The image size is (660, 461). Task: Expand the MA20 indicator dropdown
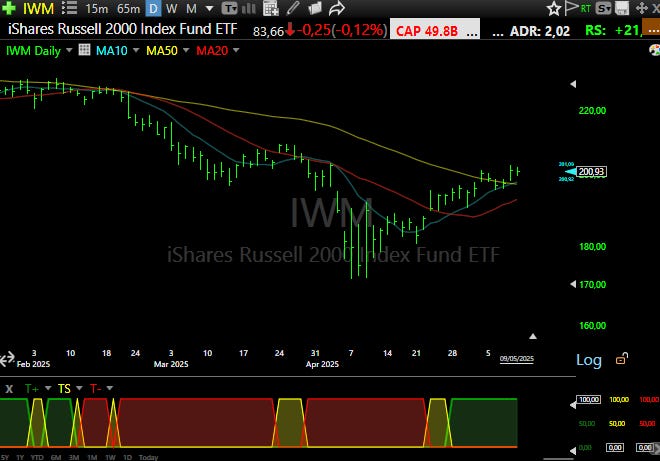point(236,50)
